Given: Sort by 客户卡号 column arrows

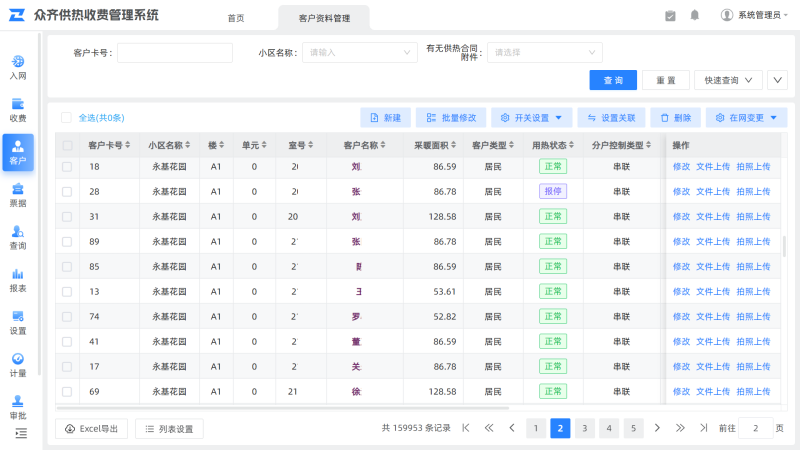Looking at the screenshot, I should [128, 145].
